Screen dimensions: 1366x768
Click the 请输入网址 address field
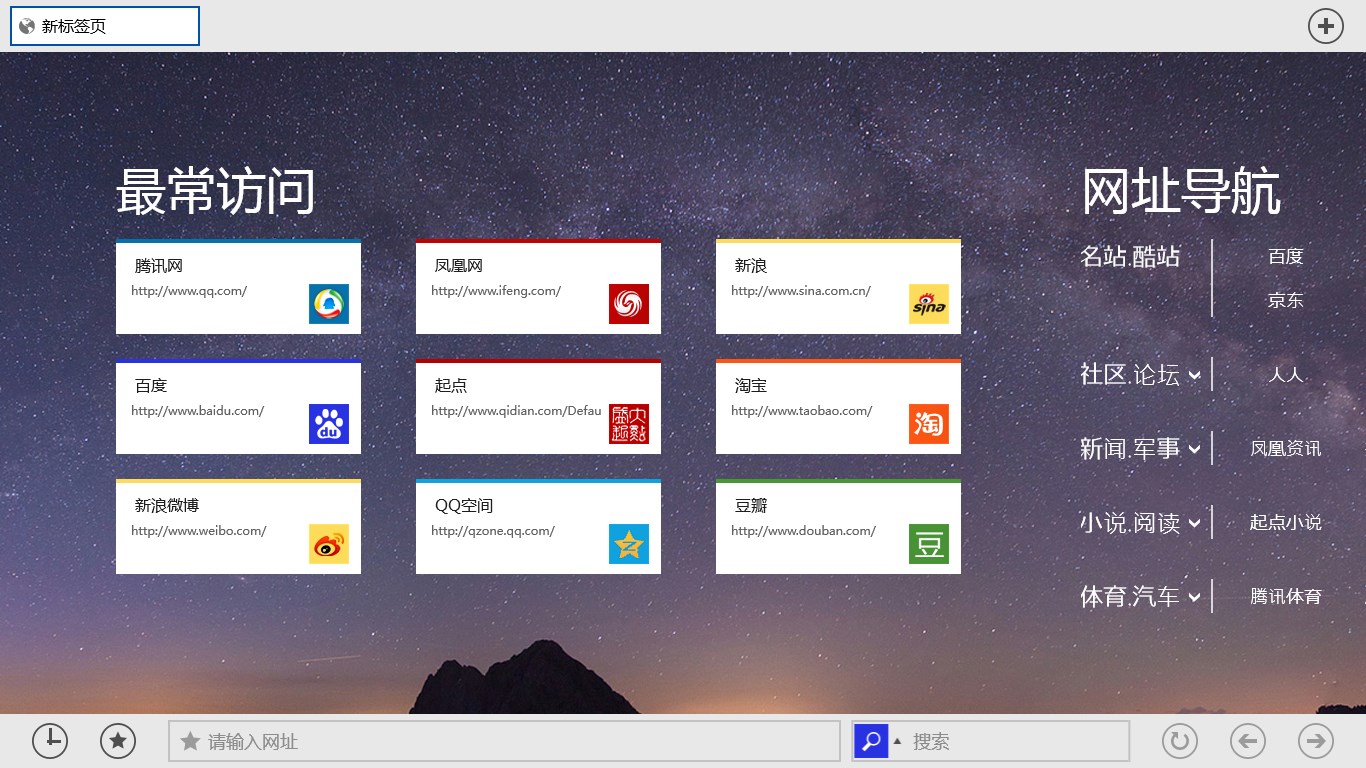click(505, 741)
